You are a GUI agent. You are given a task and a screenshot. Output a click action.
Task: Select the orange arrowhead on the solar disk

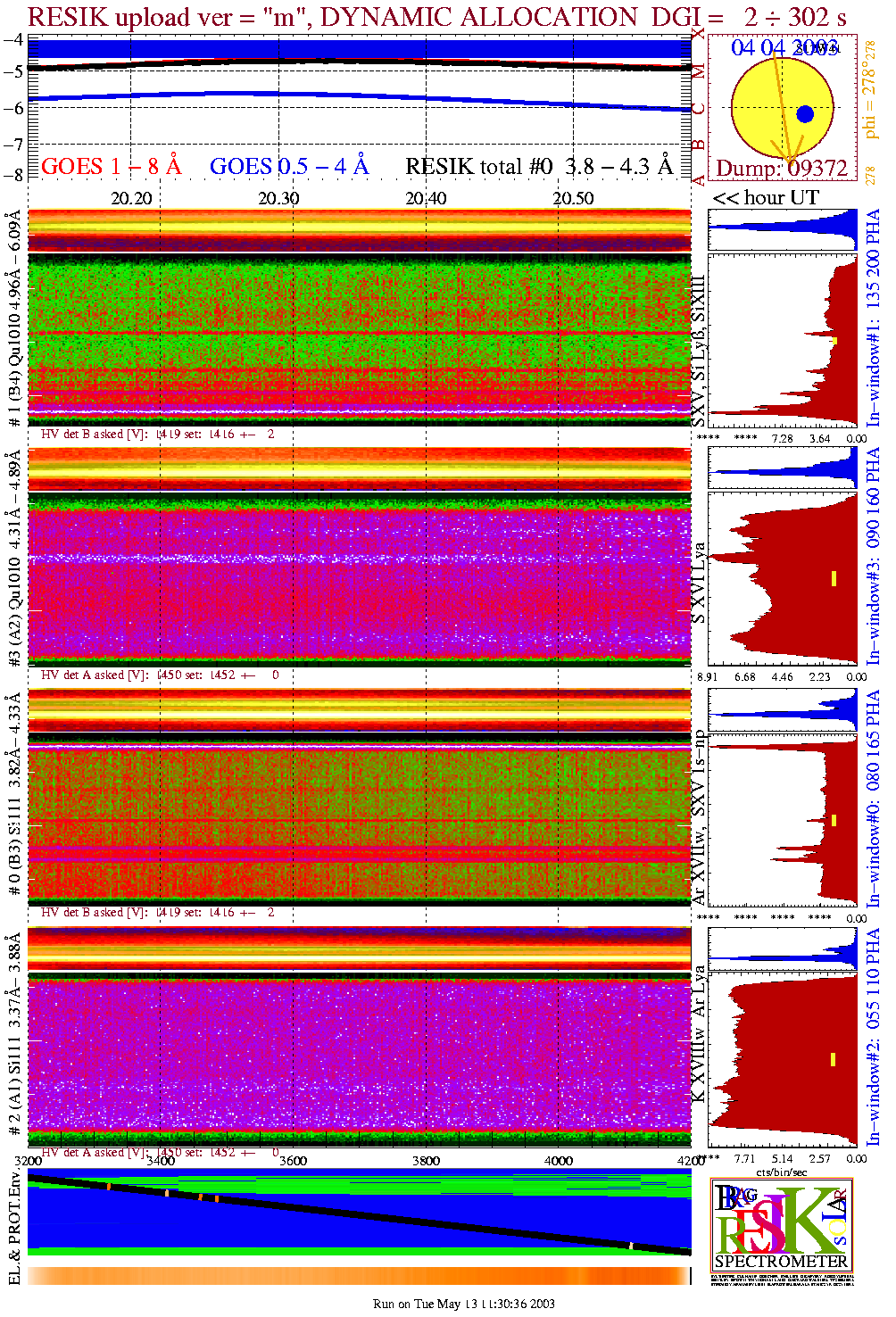point(789,153)
